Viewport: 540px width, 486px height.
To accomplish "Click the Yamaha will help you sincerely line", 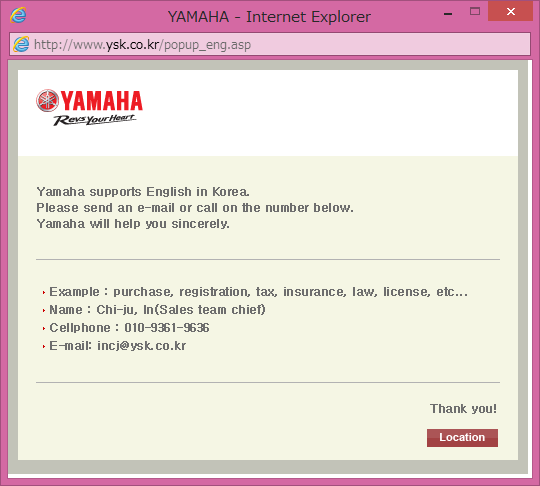I will (x=133, y=224).
